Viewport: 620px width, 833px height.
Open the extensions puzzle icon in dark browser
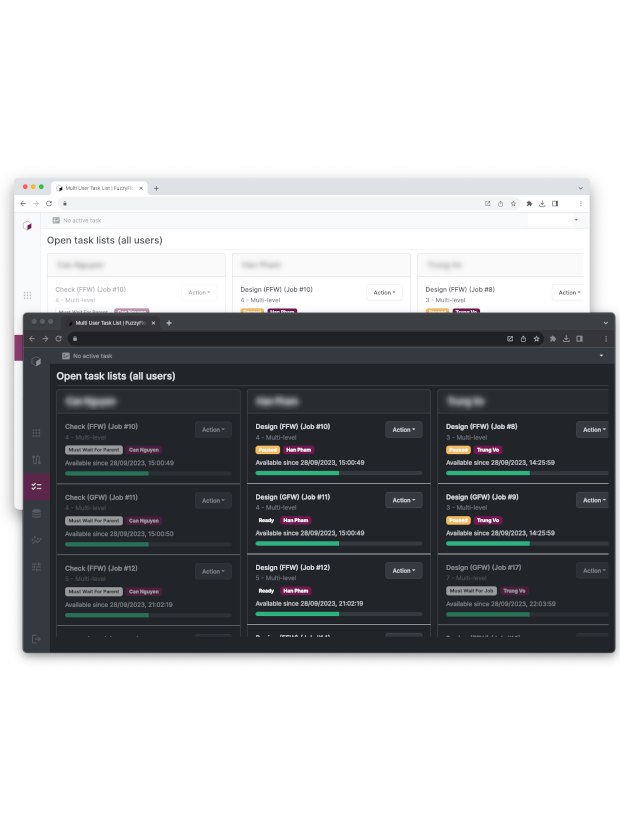tap(552, 339)
